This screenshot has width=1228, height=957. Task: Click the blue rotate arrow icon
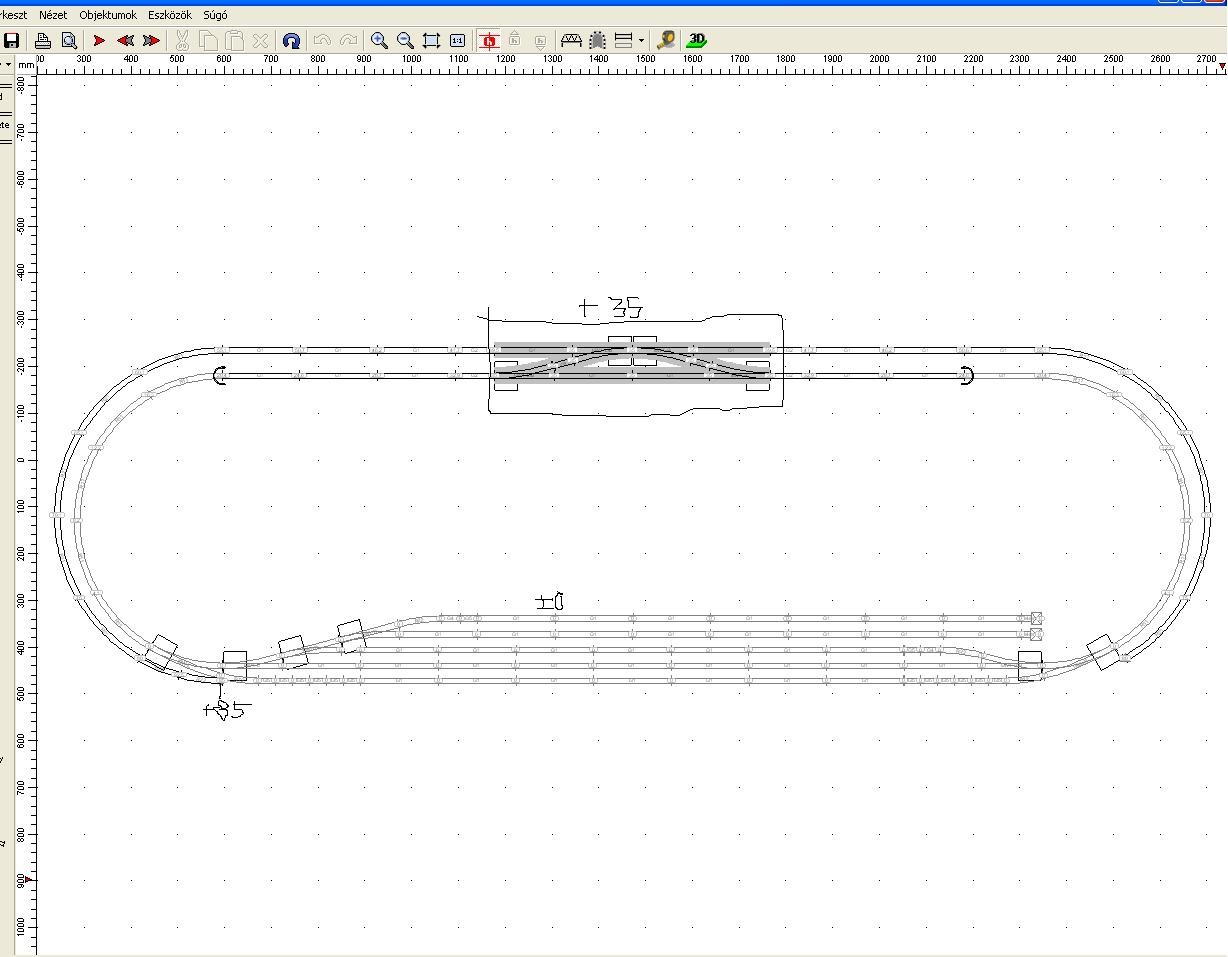pyautogui.click(x=291, y=41)
